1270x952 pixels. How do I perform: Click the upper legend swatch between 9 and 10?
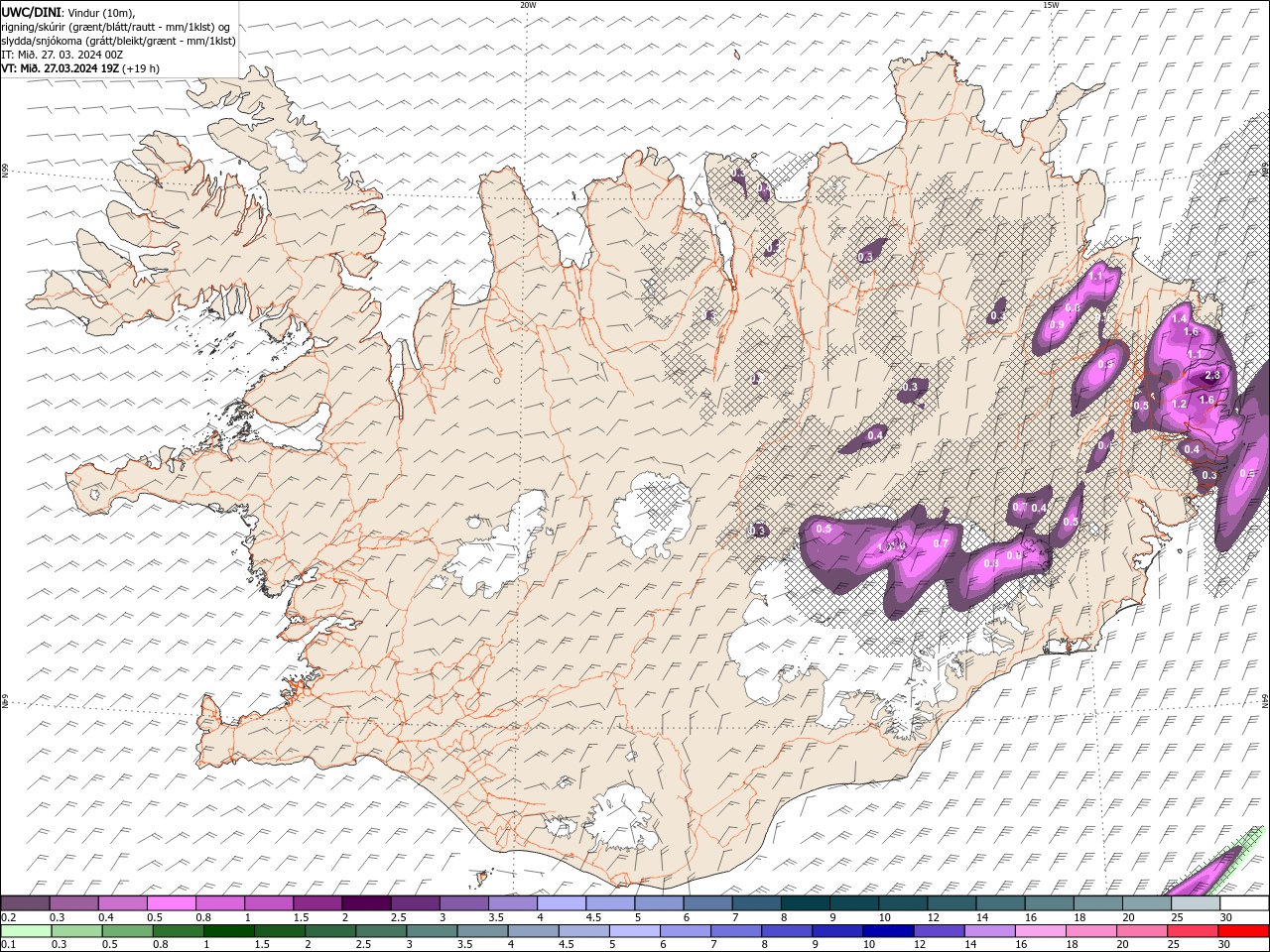click(854, 903)
